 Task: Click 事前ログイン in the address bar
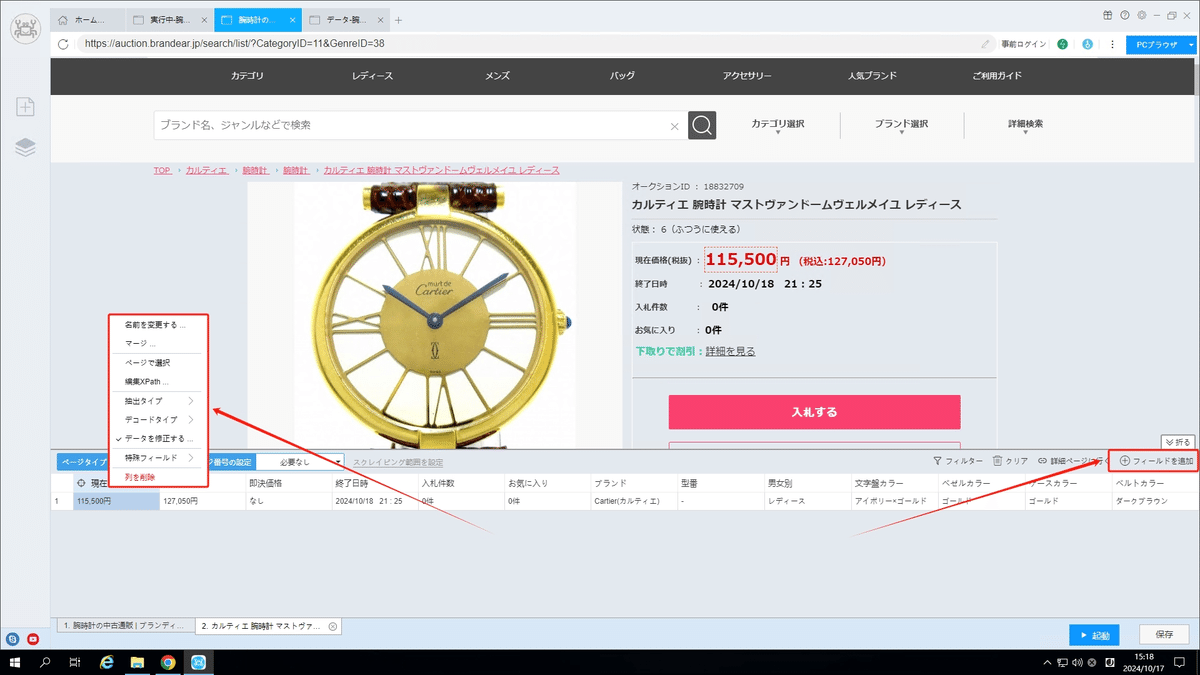pyautogui.click(x=1025, y=44)
